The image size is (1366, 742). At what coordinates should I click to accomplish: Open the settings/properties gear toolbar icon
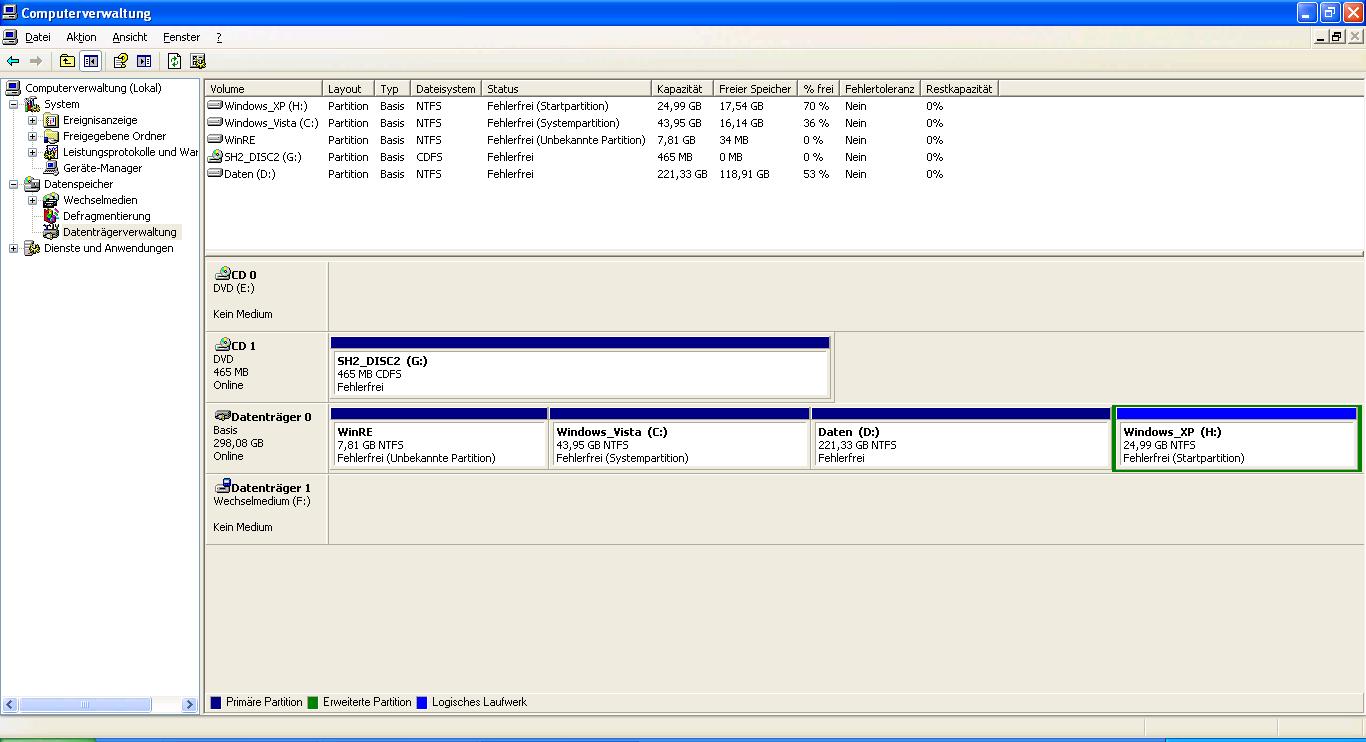tap(198, 61)
